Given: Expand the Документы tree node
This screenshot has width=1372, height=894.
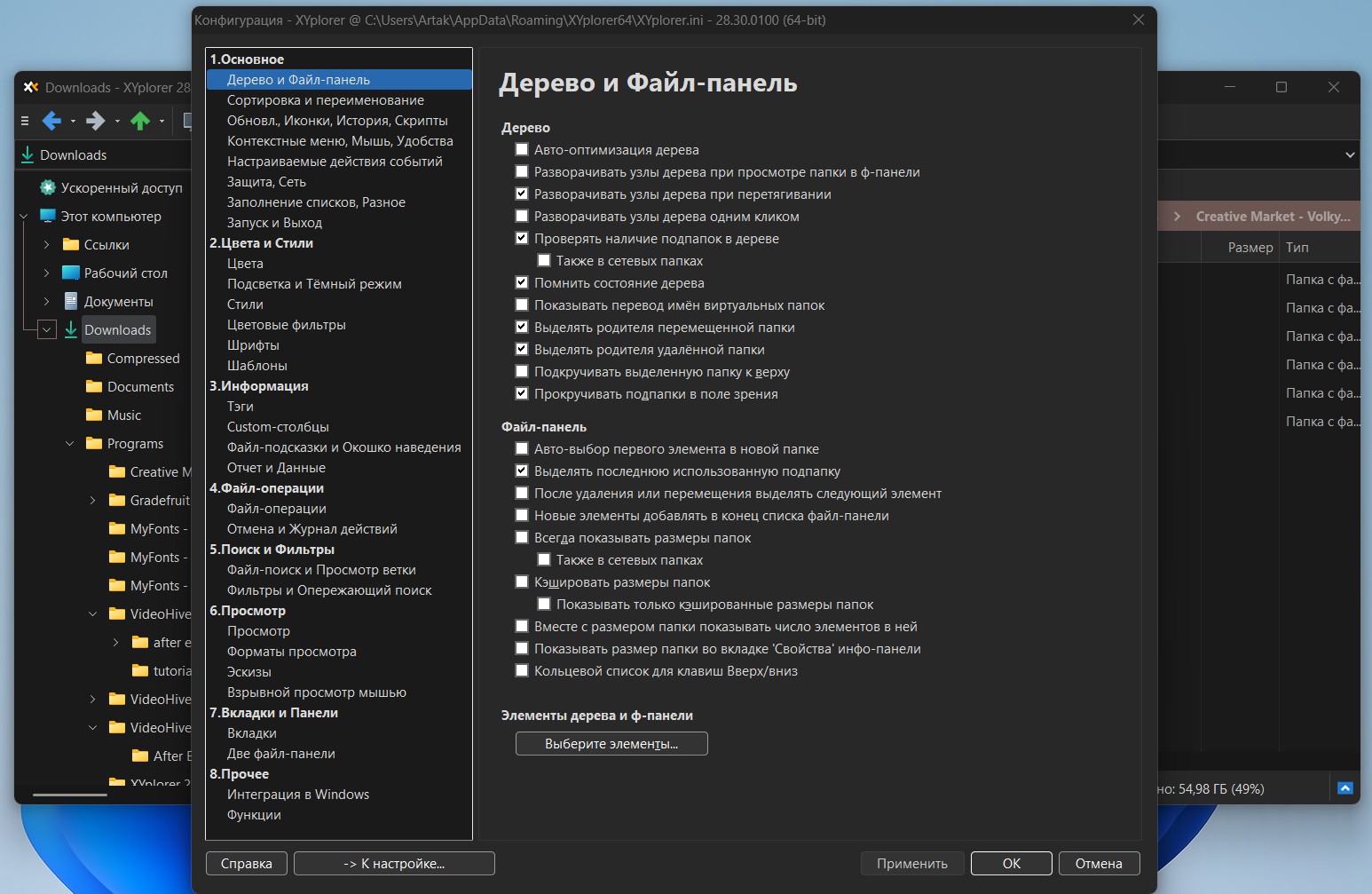Looking at the screenshot, I should 47,301.
